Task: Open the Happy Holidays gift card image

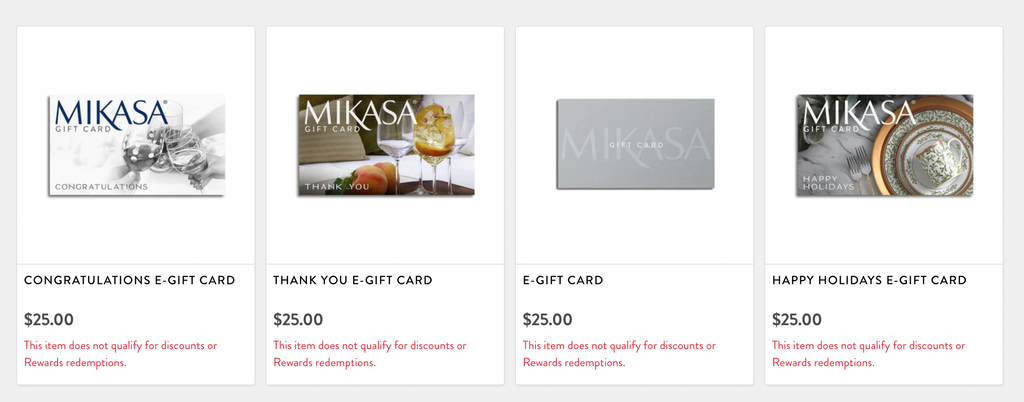Action: coord(884,145)
